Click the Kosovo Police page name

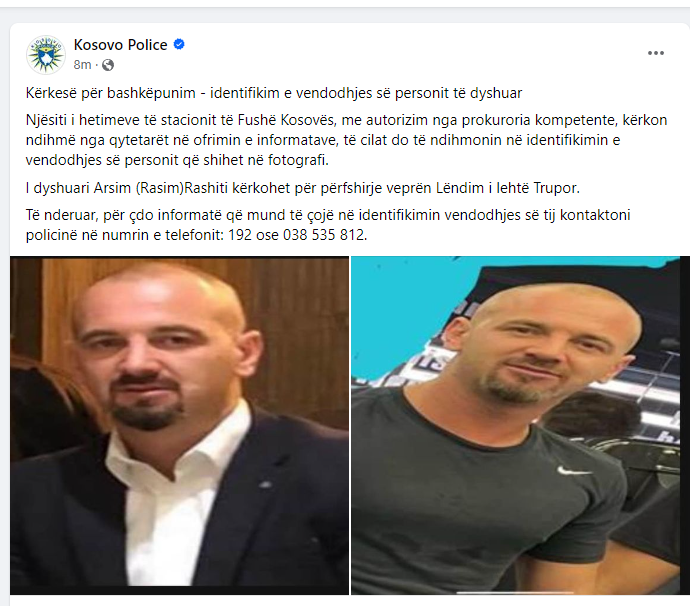tap(120, 45)
